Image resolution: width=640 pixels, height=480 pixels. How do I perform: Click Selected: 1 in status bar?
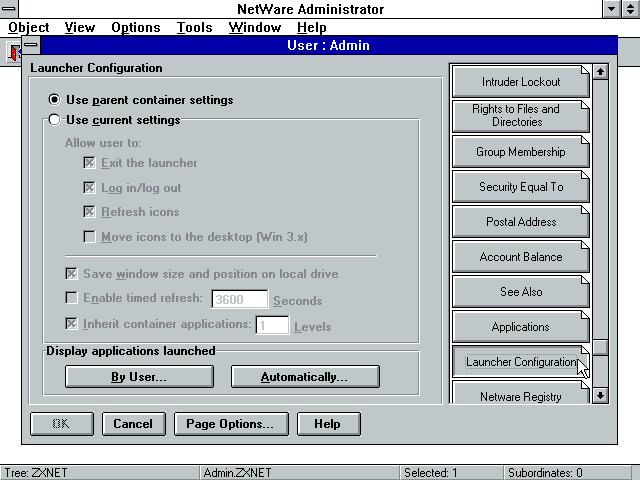[x=431, y=473]
